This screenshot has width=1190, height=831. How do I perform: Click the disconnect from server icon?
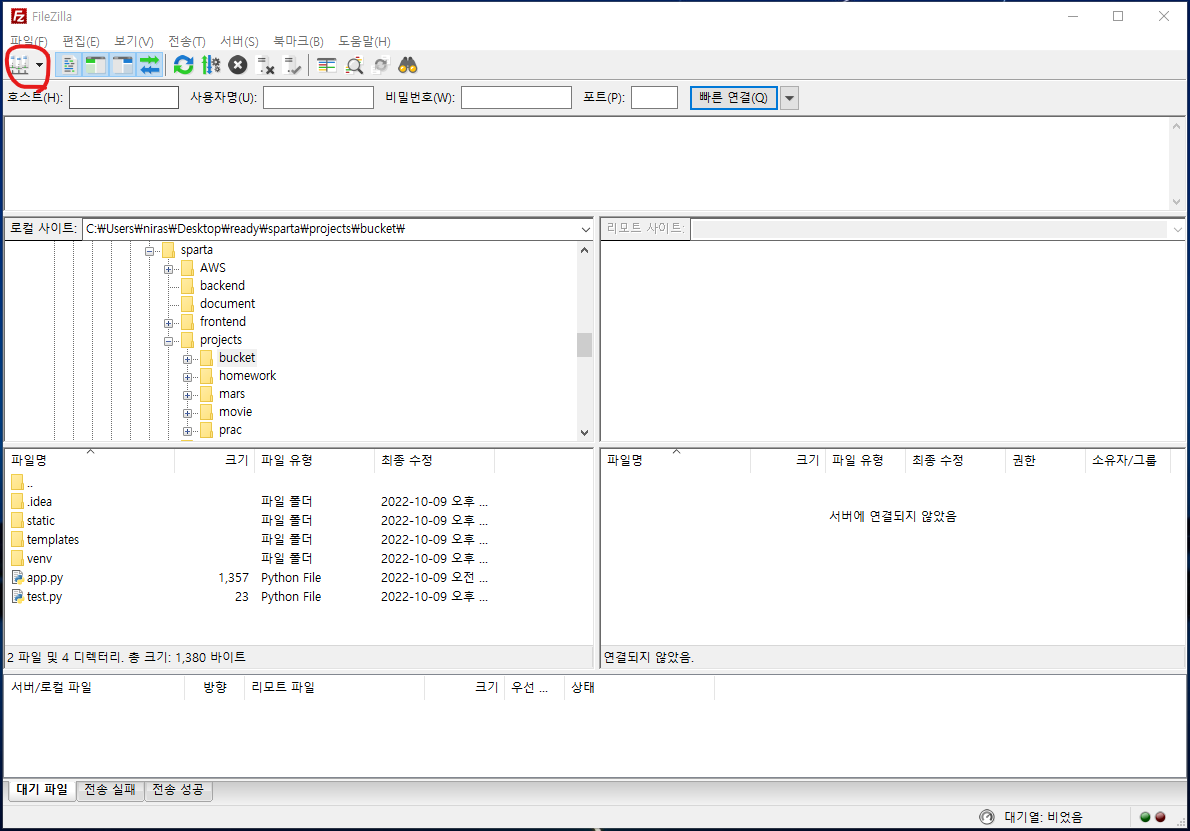pyautogui.click(x=265, y=65)
